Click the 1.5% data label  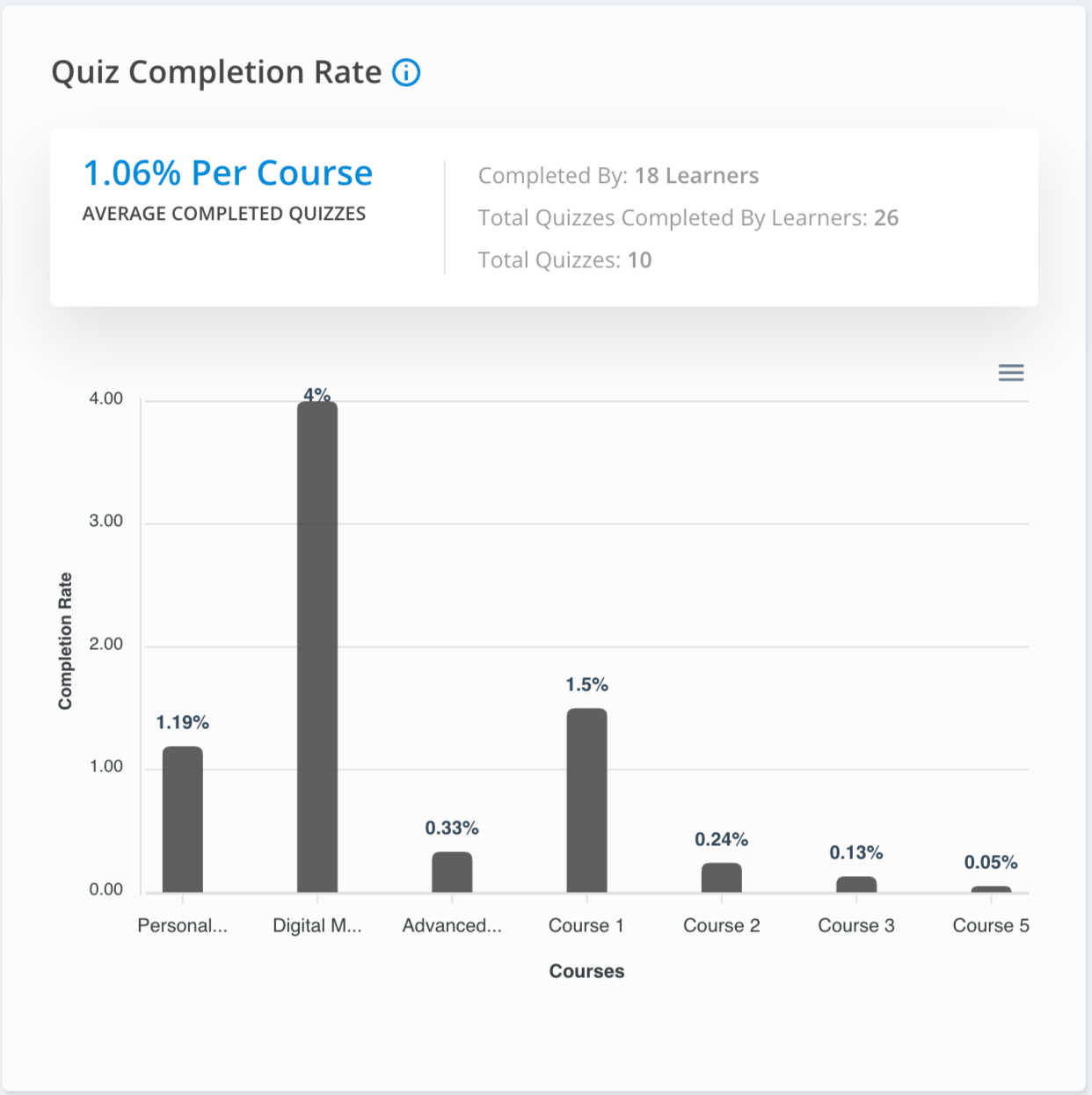coord(586,685)
